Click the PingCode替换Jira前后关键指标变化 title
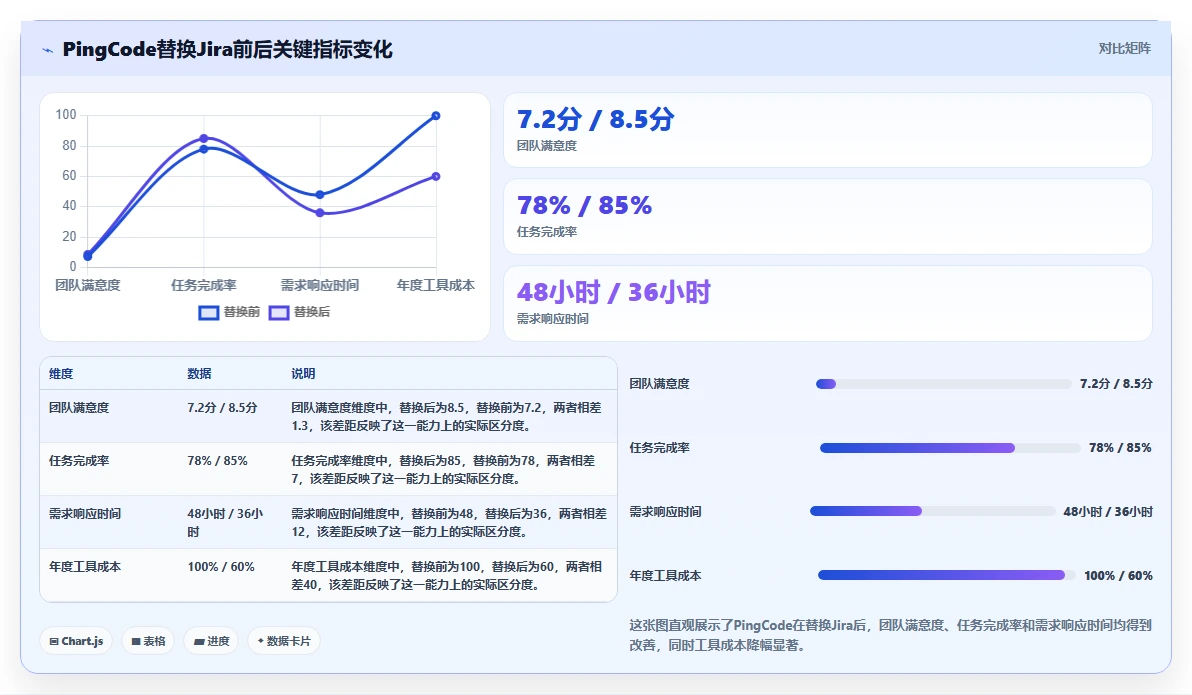Viewport: 1192px width, 695px height. pos(227,49)
